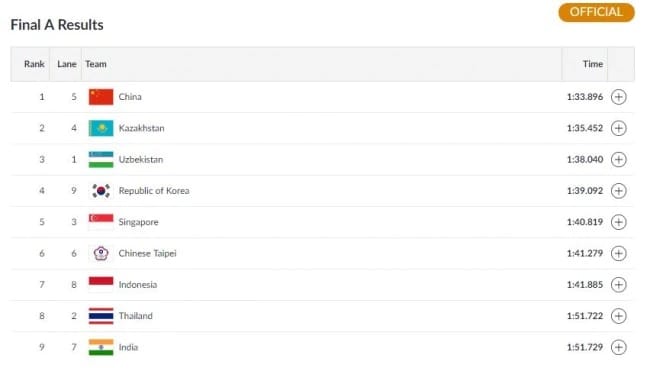Open Uzbekistan's result details plus button

click(x=618, y=160)
